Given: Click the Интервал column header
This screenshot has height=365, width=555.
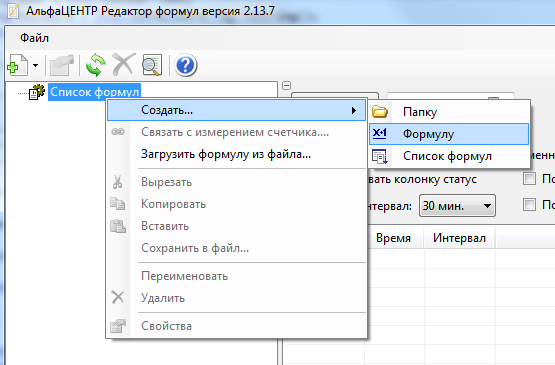Looking at the screenshot, I should click(459, 238).
